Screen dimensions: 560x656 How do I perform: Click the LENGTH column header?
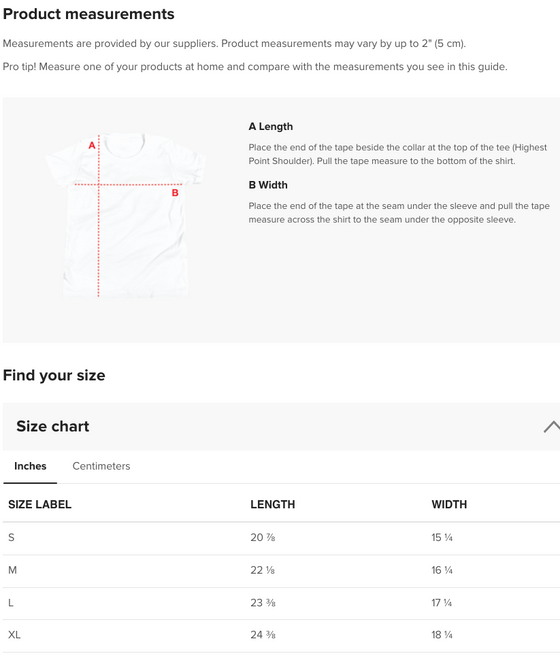[273, 505]
